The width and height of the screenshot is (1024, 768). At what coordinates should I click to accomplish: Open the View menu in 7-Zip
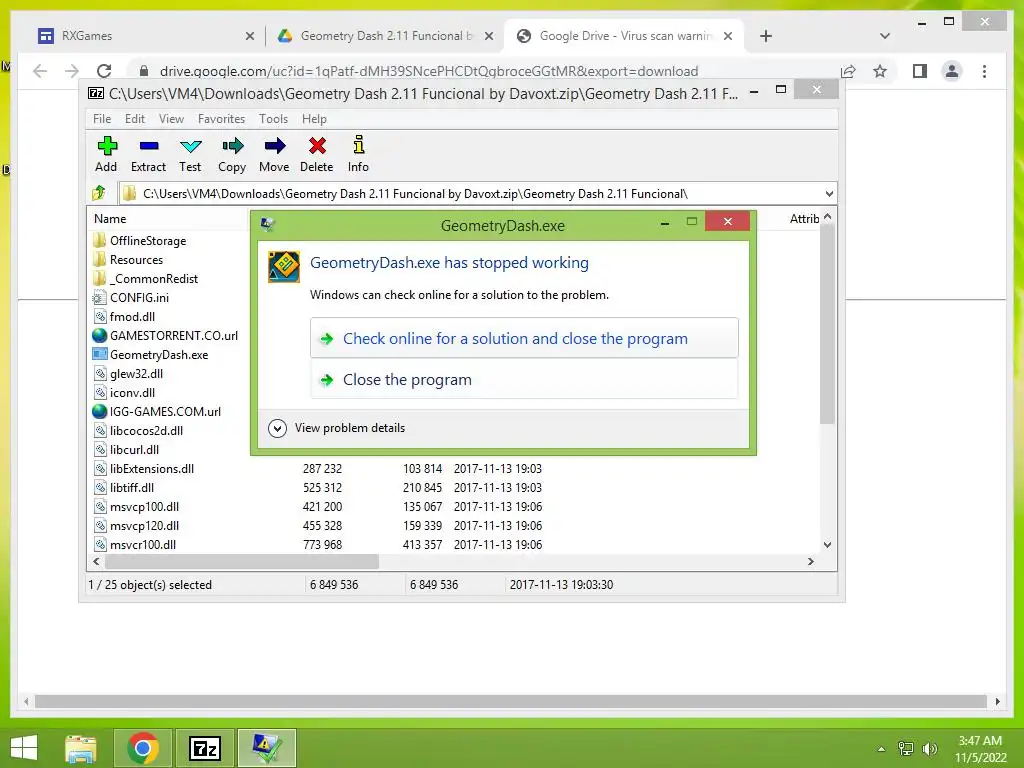pyautogui.click(x=171, y=119)
